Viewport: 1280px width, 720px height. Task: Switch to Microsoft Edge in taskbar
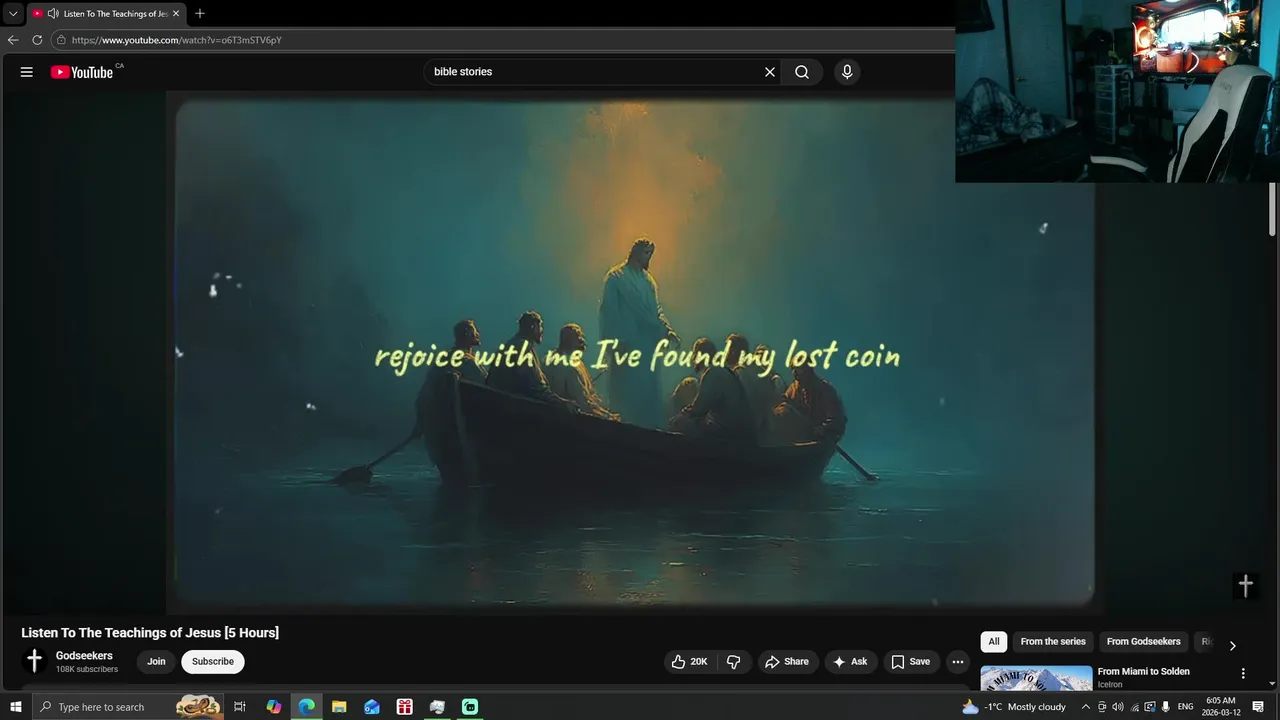point(306,707)
